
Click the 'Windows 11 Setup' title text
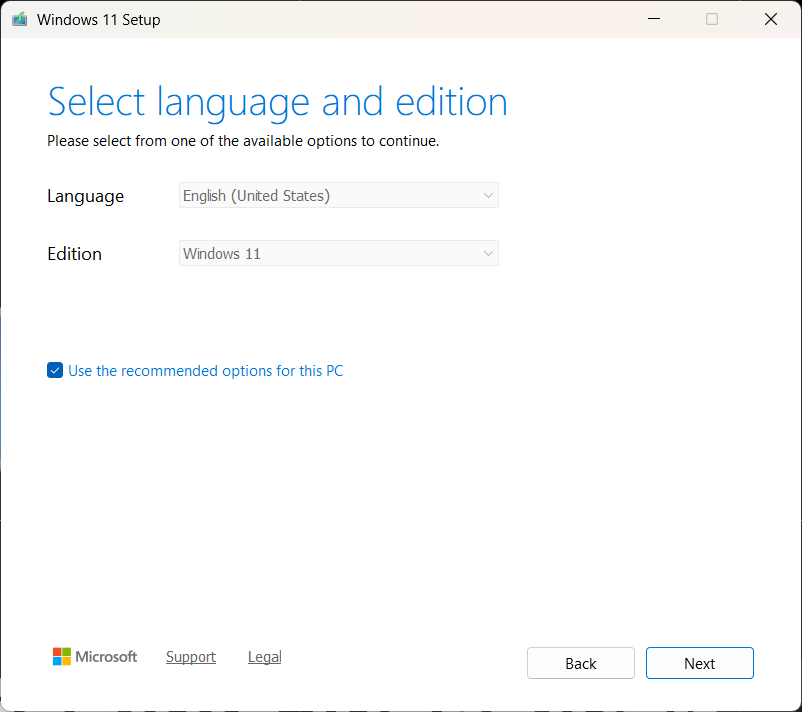98,20
